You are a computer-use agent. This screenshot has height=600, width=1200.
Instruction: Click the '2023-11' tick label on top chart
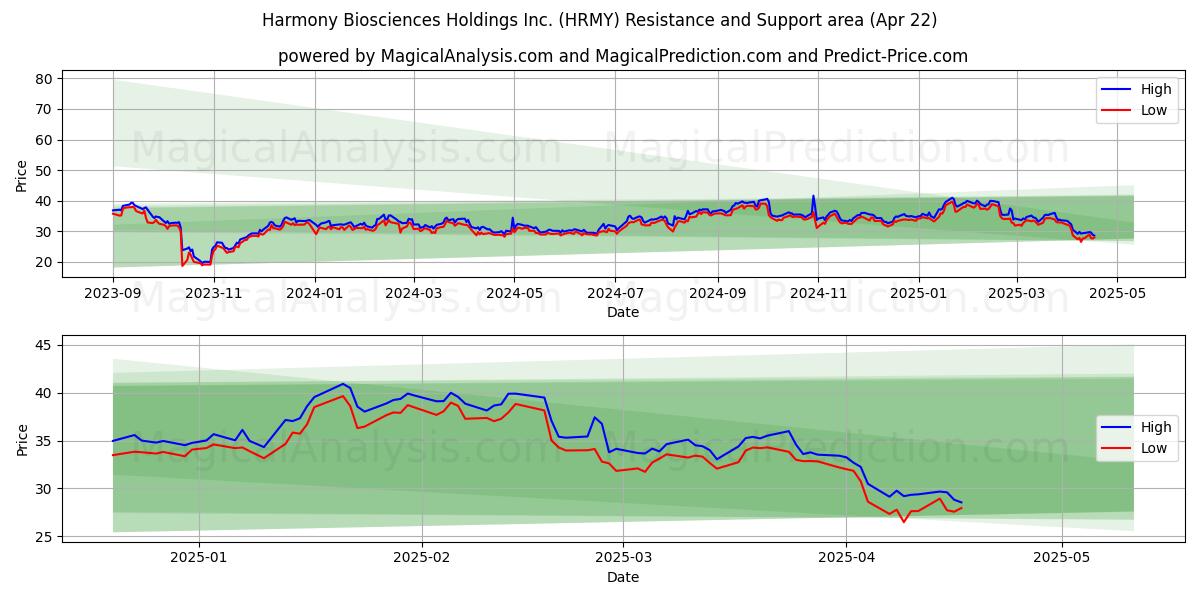pyautogui.click(x=214, y=294)
